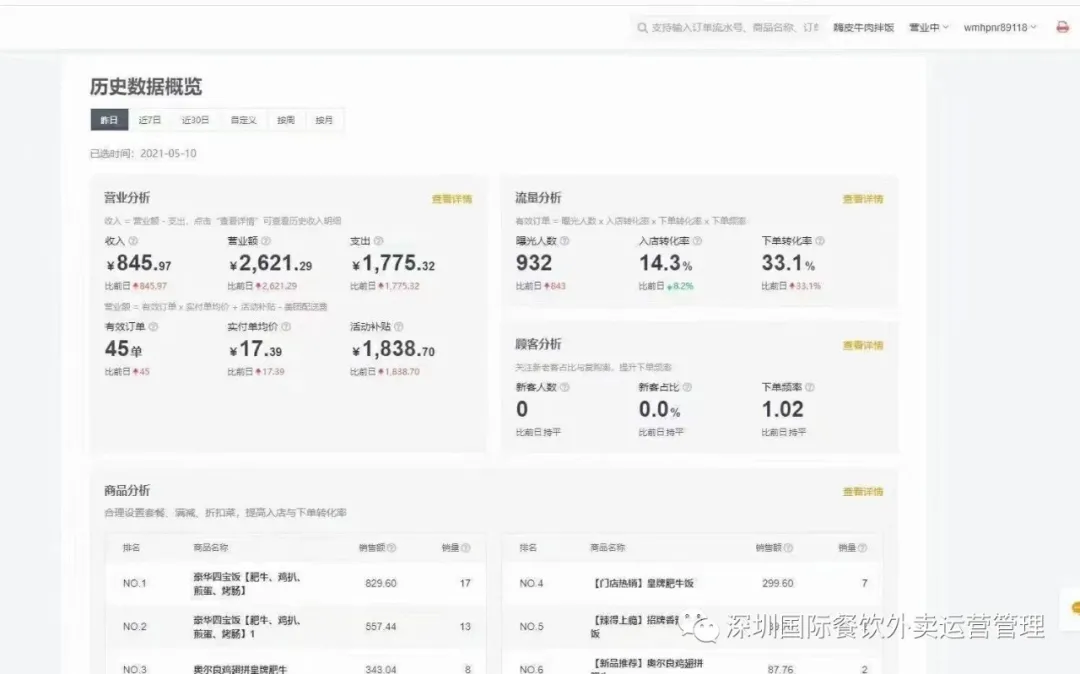Click the sales amount 557.44 in NO.2 row
The image size is (1080, 674).
point(381,626)
